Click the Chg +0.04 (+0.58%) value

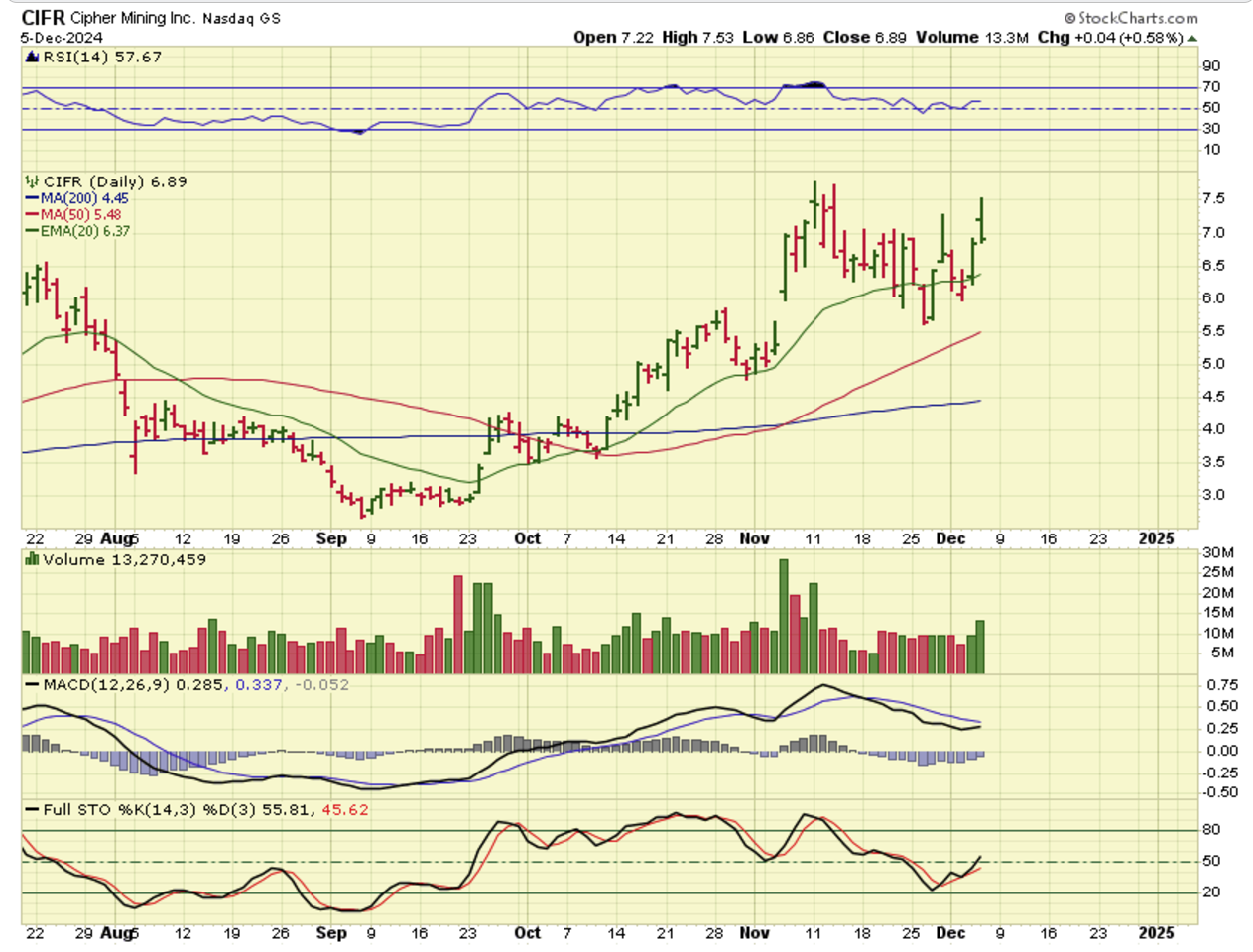tap(1110, 37)
